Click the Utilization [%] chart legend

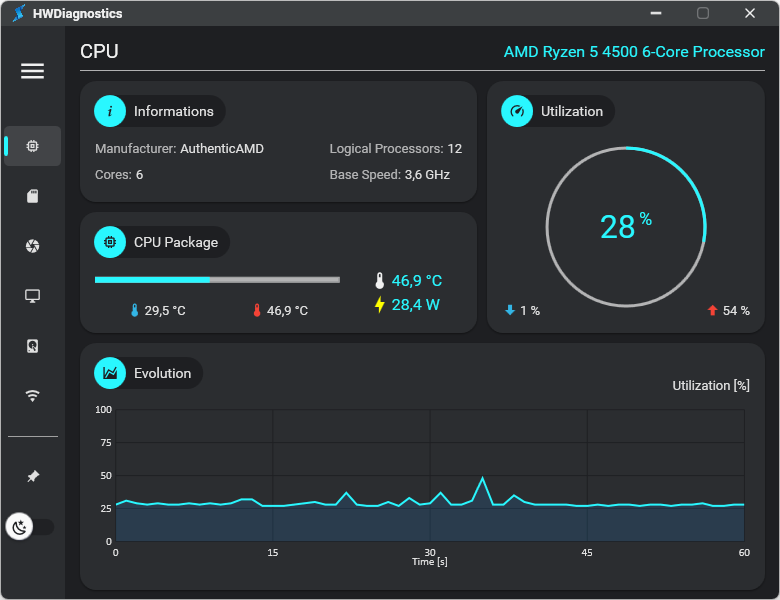[711, 386]
